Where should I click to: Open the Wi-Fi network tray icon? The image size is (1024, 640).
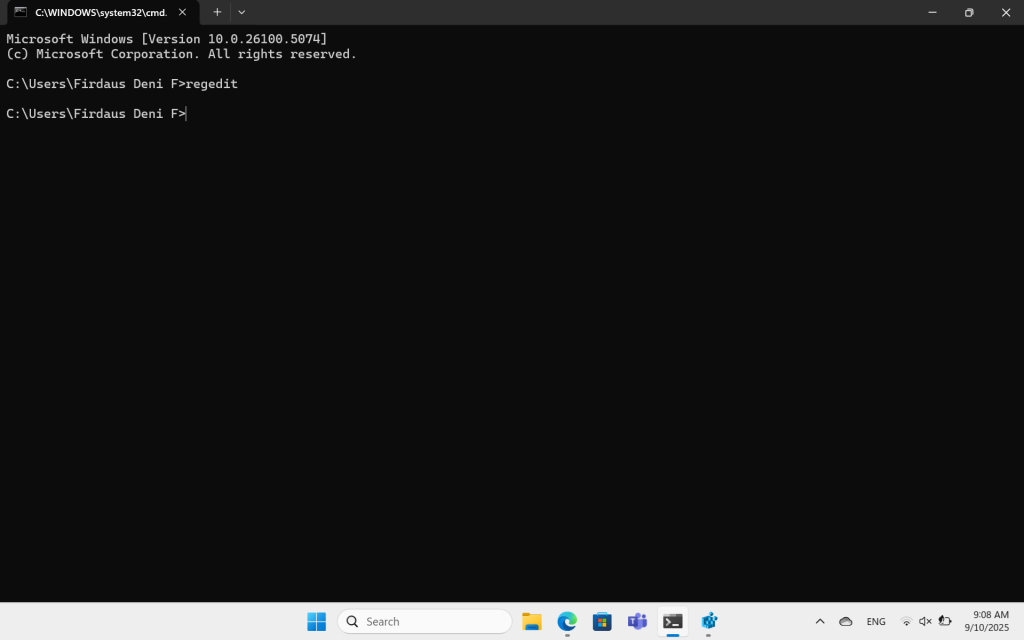906,622
